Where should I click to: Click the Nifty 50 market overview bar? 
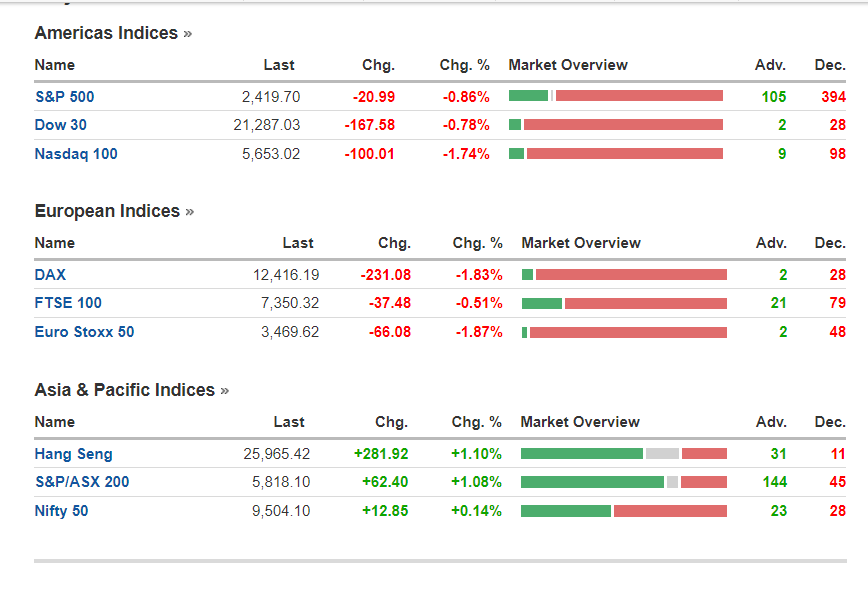[623, 511]
